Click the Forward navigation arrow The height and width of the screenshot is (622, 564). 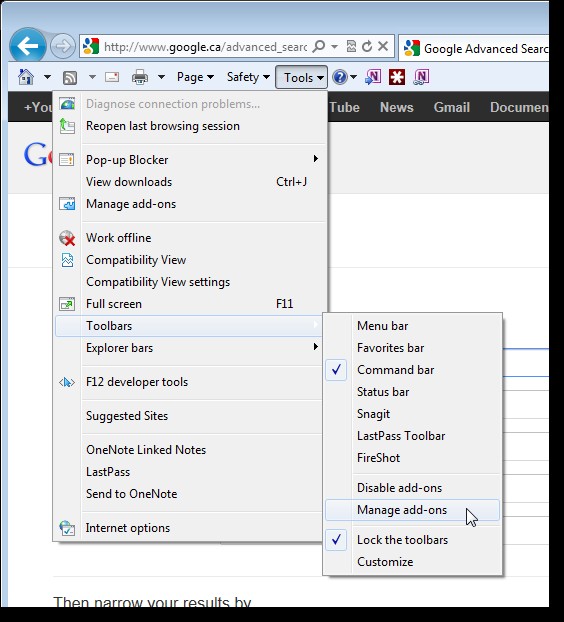(63, 46)
